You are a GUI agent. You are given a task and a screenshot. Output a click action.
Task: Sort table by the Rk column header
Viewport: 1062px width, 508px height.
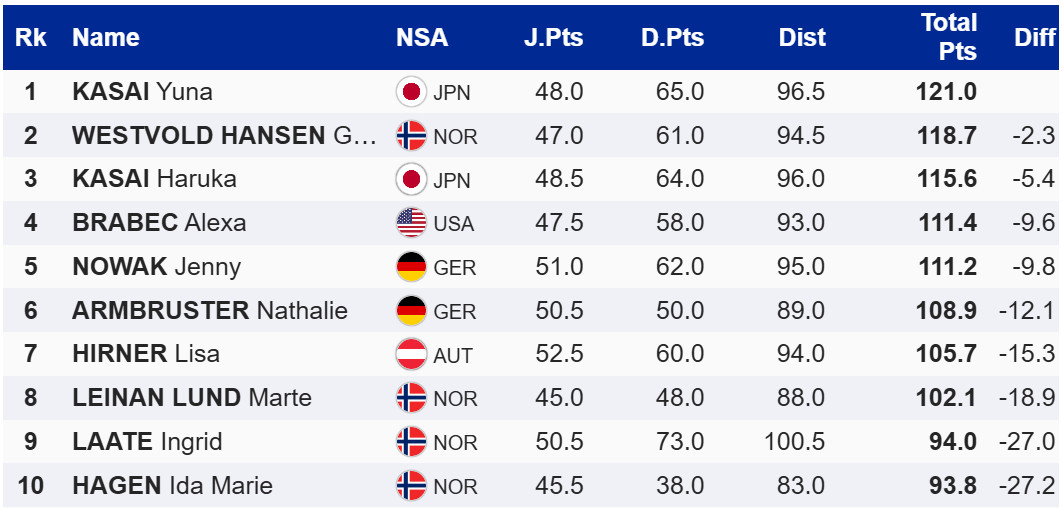[31, 38]
